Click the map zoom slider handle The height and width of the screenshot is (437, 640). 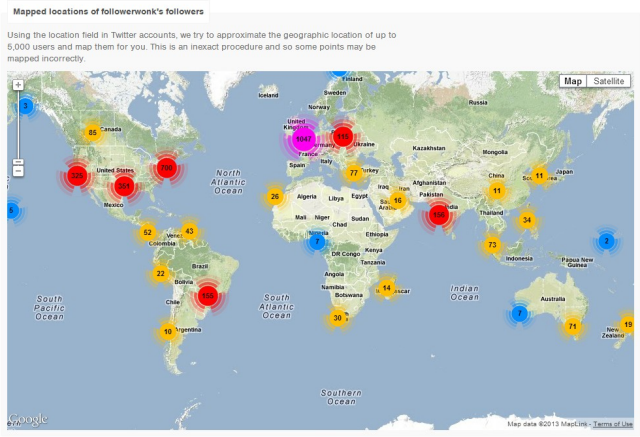18,162
